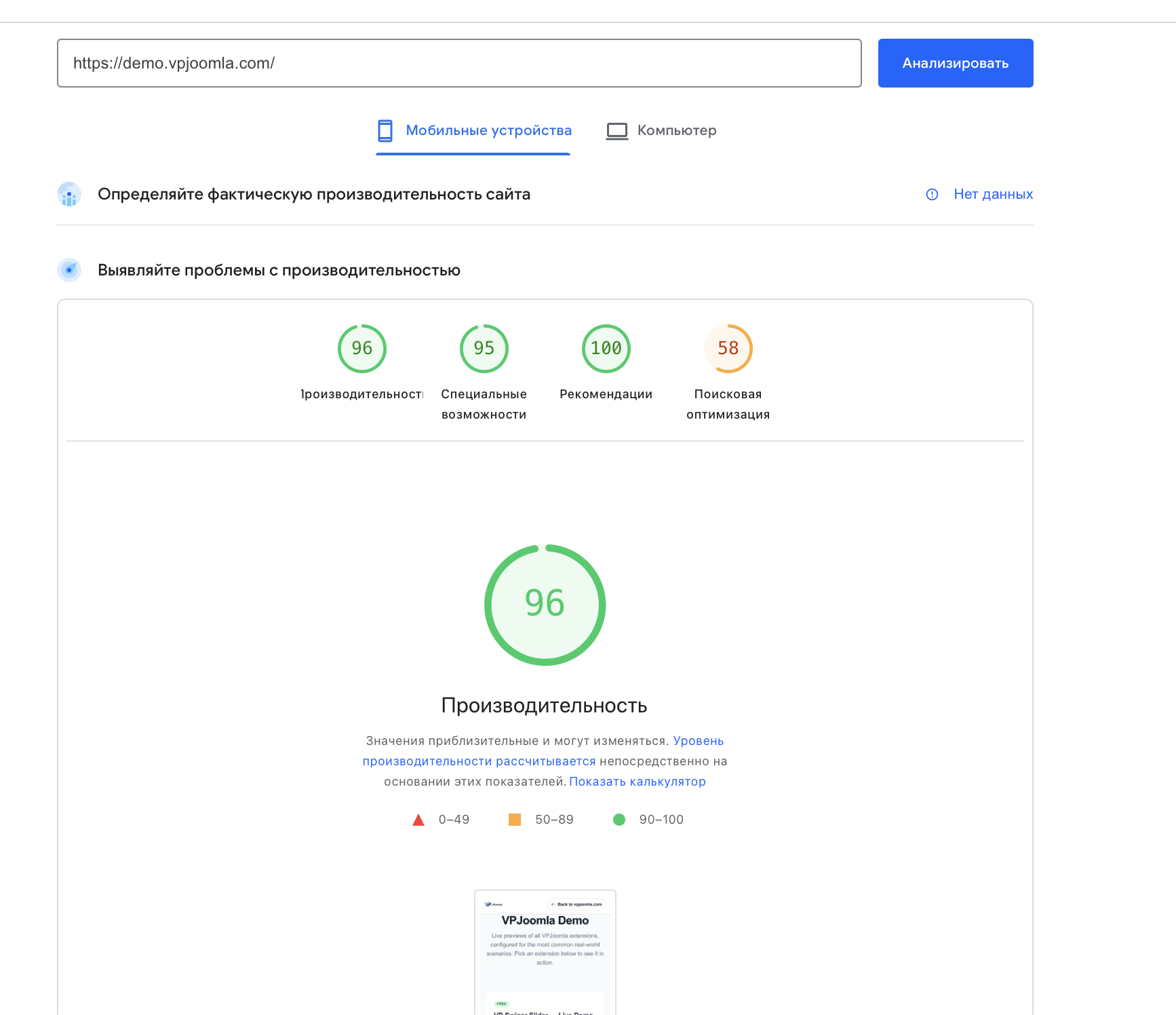Click the 50–89 legend text
The width and height of the screenshot is (1176, 1015).
(x=554, y=820)
